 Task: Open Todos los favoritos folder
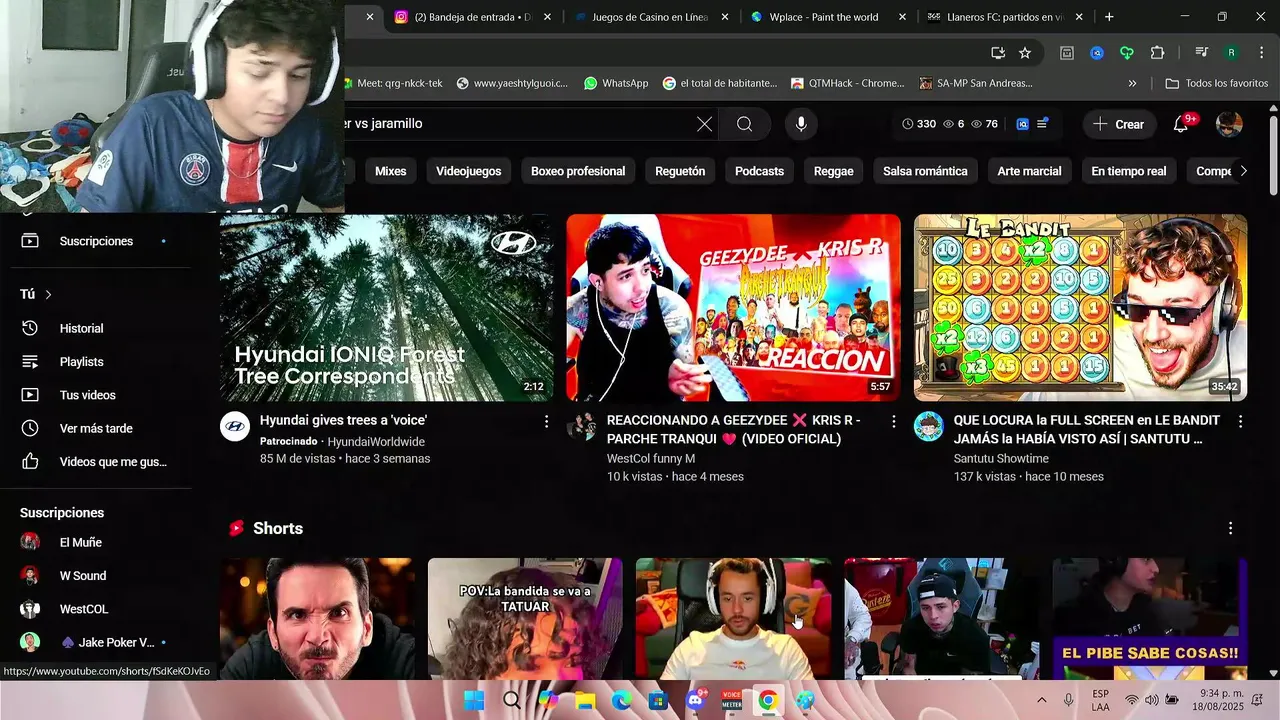click(x=1217, y=83)
